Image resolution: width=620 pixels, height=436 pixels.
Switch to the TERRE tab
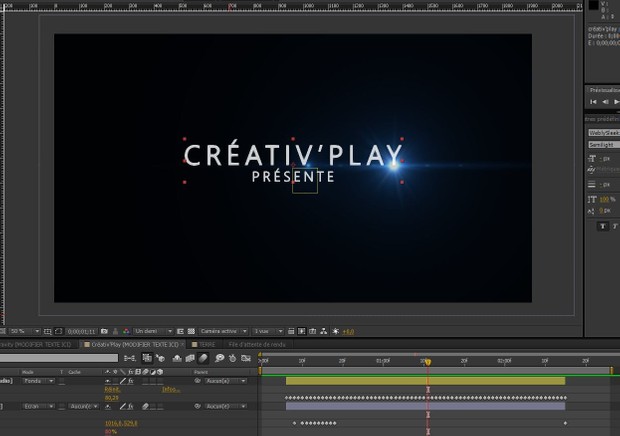point(204,345)
